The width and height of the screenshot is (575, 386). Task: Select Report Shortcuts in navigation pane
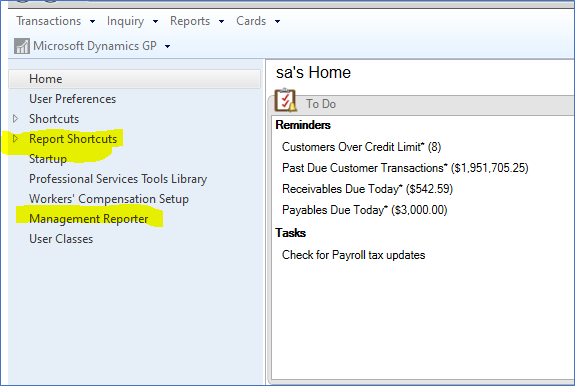click(73, 139)
